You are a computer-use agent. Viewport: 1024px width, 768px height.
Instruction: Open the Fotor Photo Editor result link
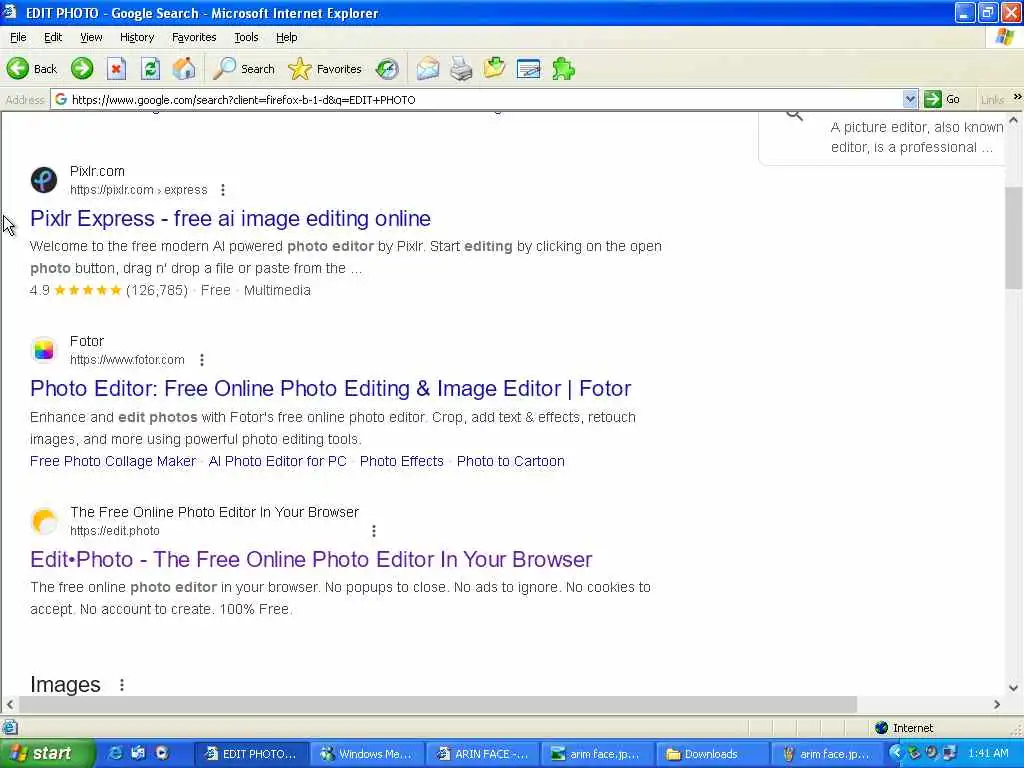(x=330, y=389)
